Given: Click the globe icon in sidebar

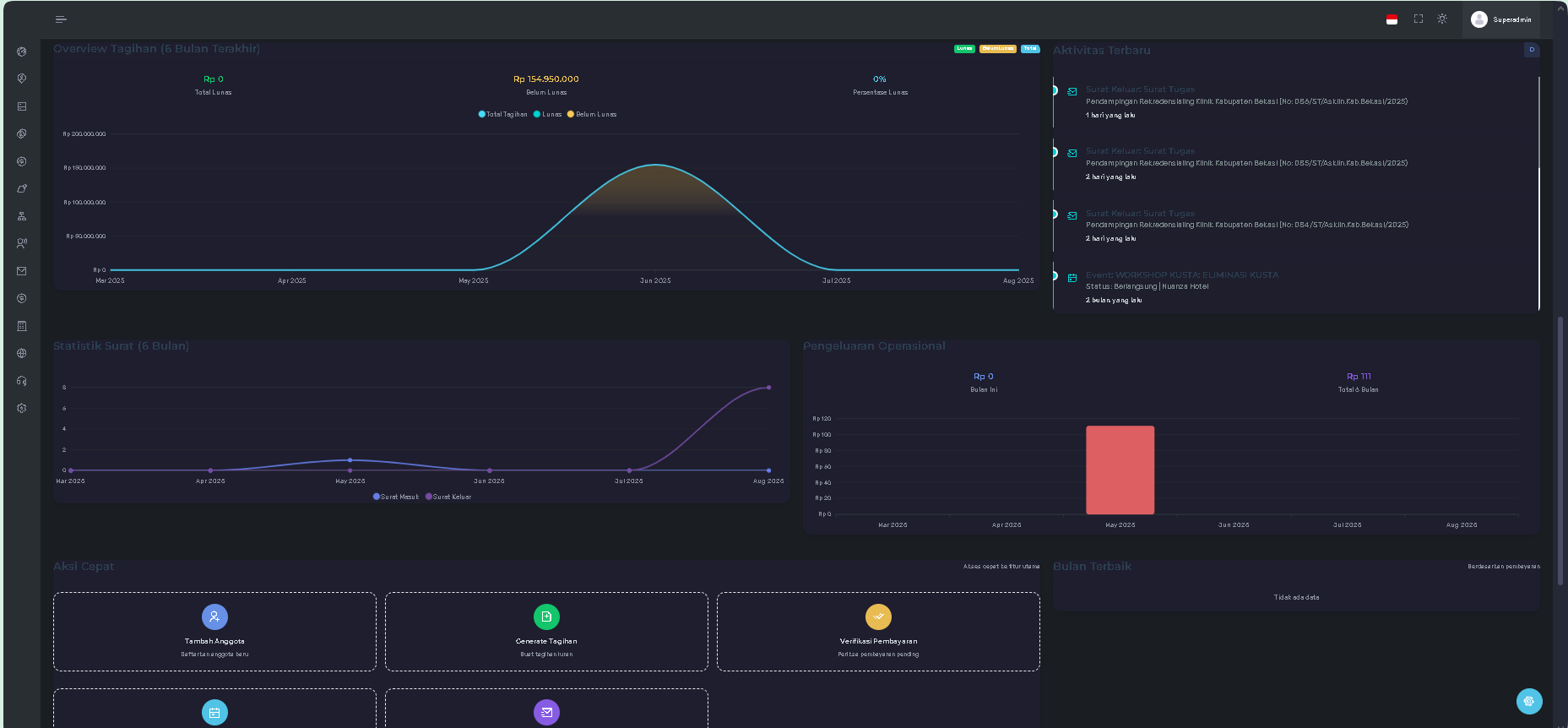Looking at the screenshot, I should point(22,353).
